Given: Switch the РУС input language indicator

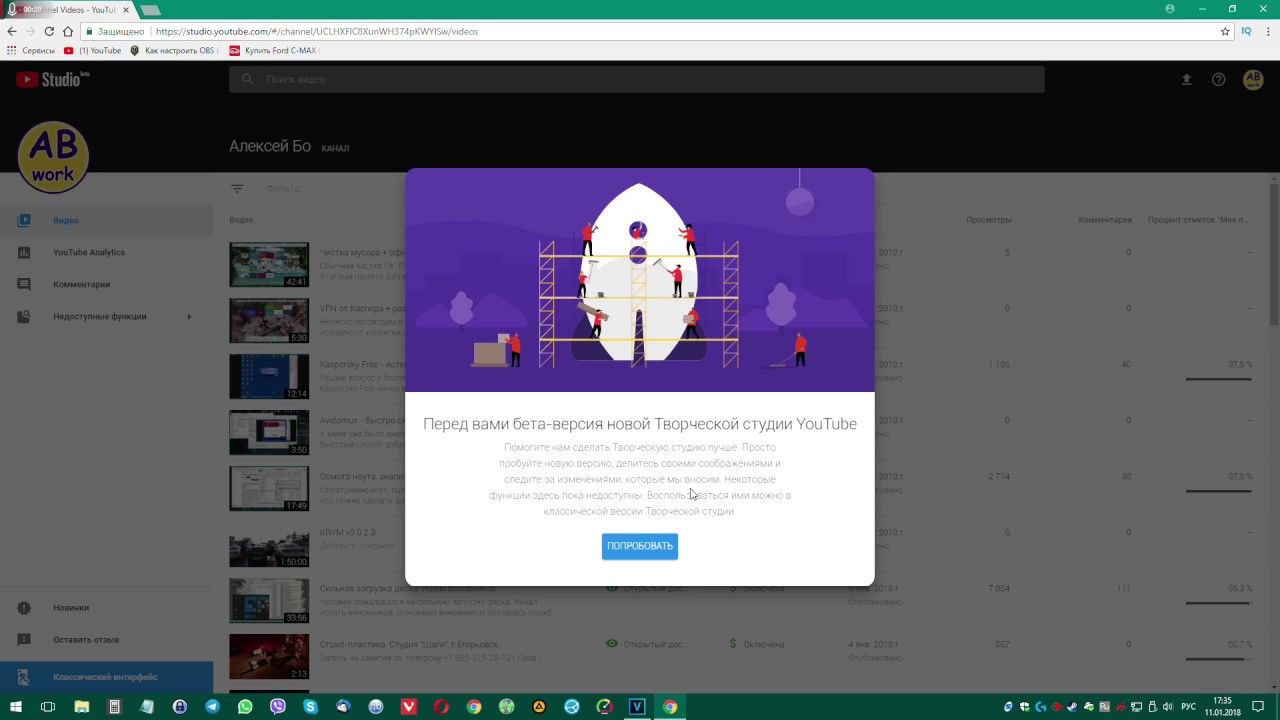Looking at the screenshot, I should click(1189, 707).
